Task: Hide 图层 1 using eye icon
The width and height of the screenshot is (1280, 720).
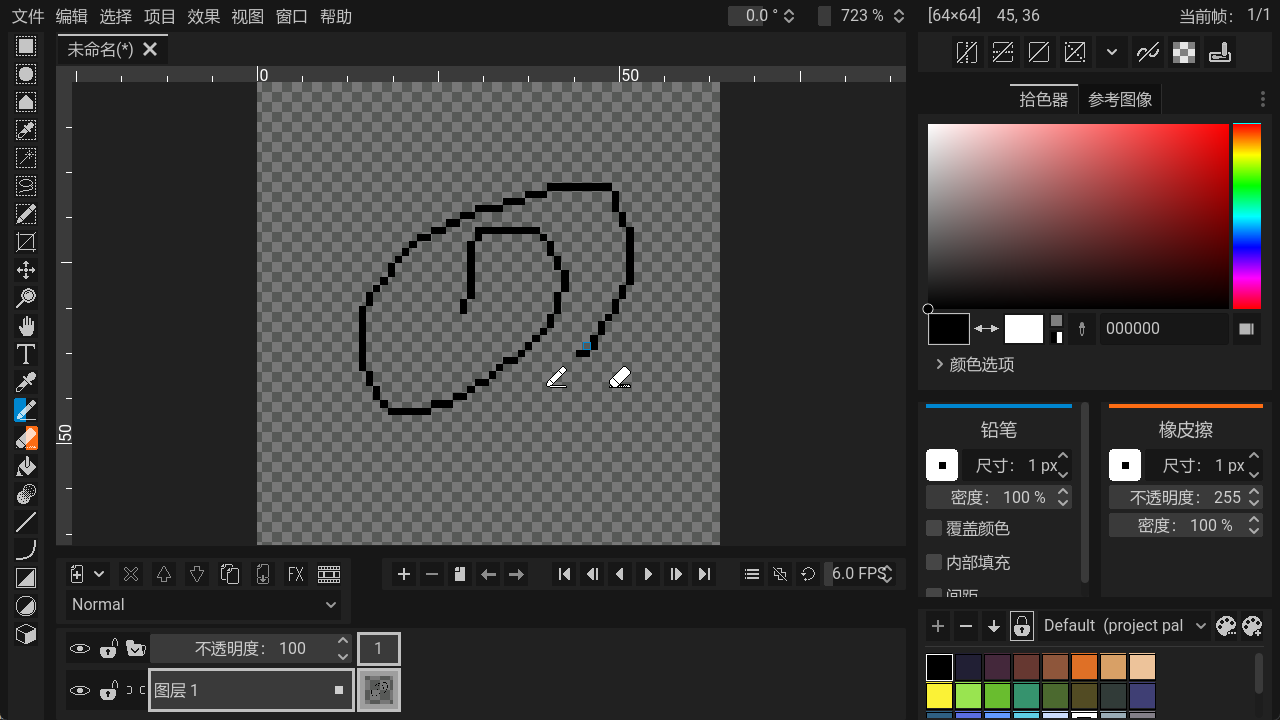Action: coord(80,690)
